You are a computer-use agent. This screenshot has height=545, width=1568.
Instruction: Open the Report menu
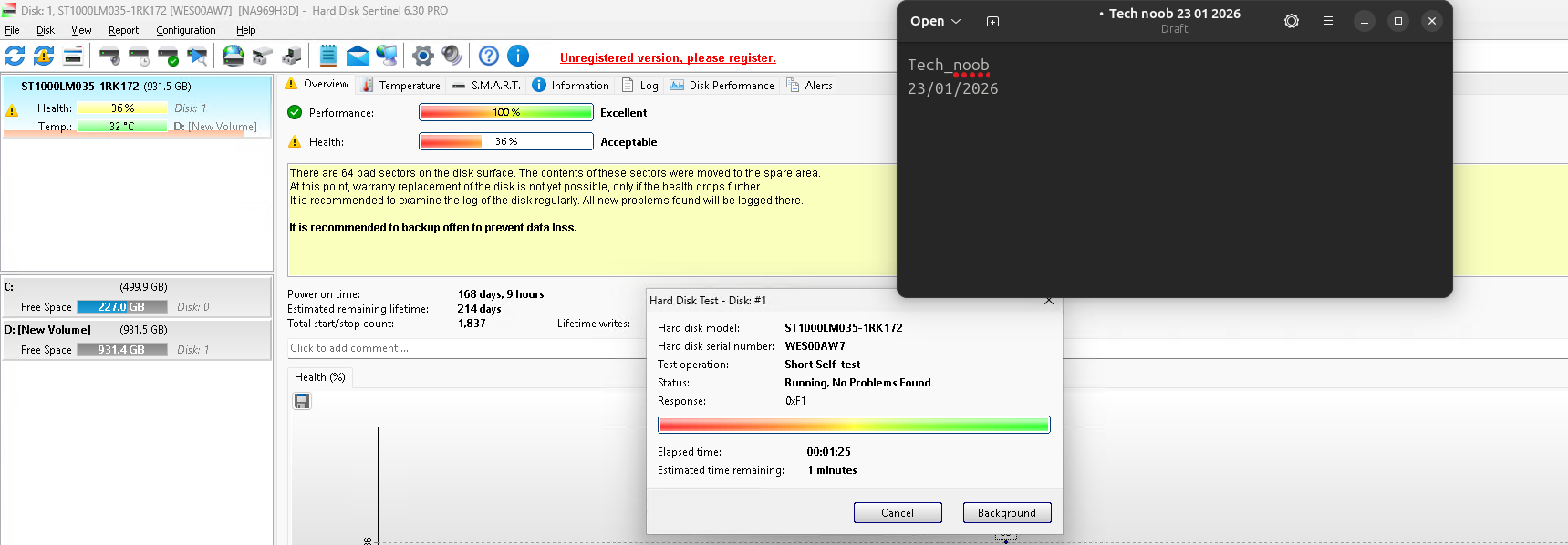pos(123,30)
